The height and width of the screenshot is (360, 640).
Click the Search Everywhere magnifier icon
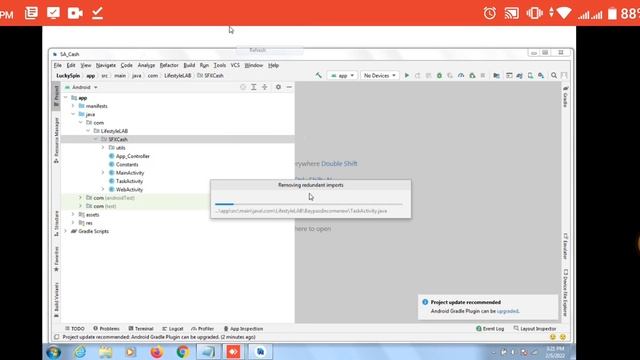pyautogui.click(x=554, y=75)
